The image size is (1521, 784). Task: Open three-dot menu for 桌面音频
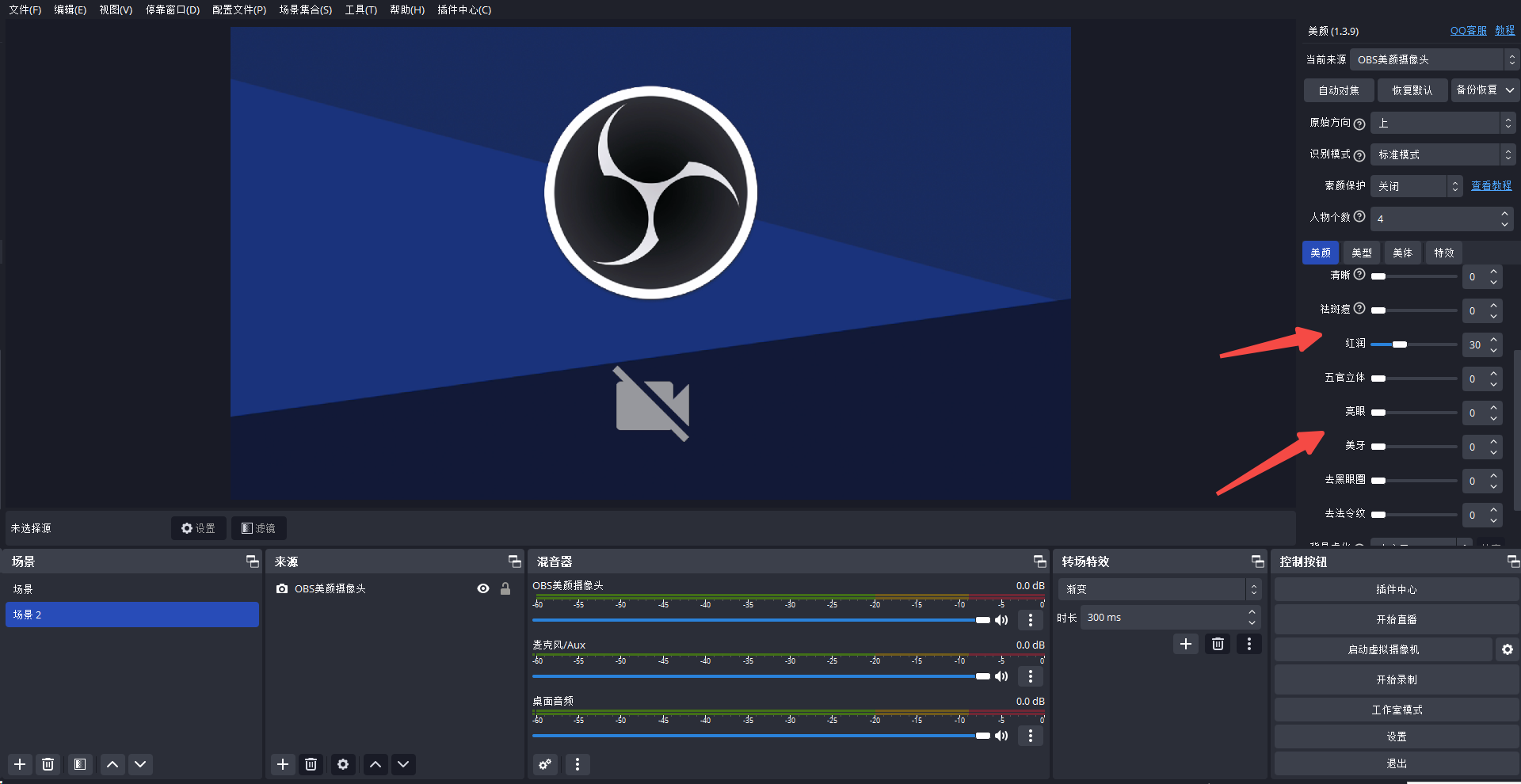click(x=1031, y=736)
